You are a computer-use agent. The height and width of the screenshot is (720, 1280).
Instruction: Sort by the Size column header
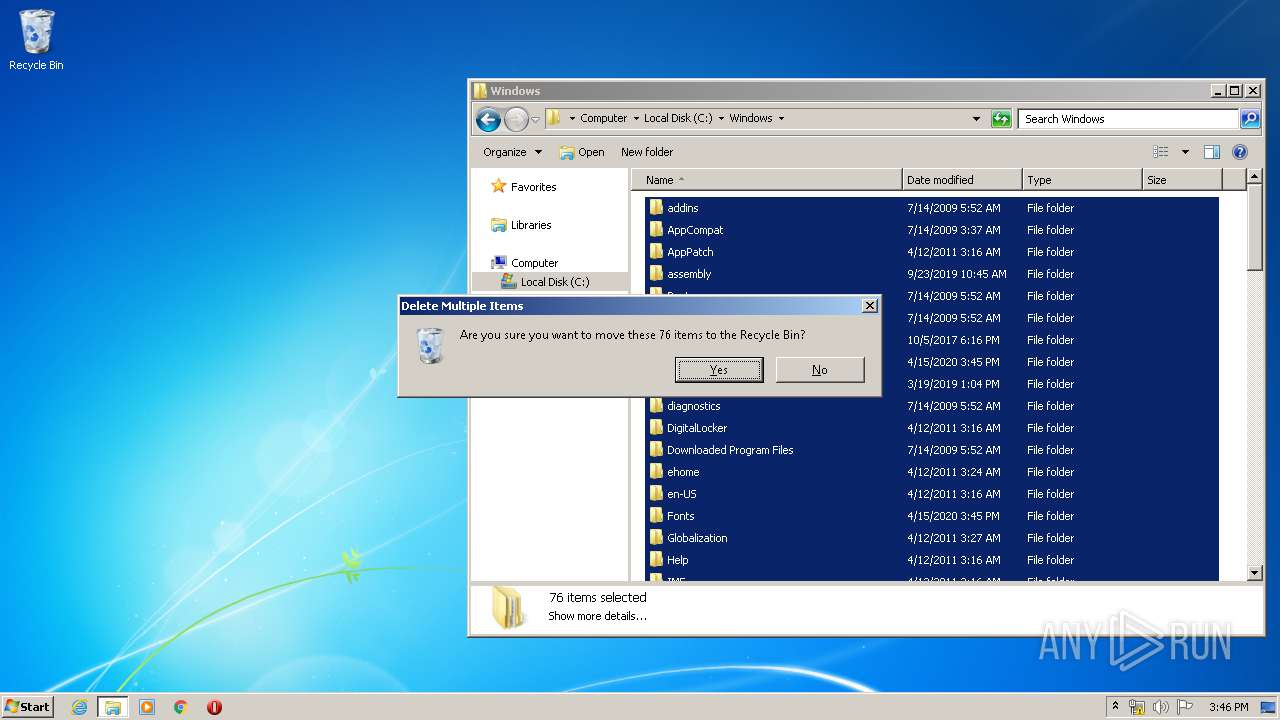point(1182,180)
